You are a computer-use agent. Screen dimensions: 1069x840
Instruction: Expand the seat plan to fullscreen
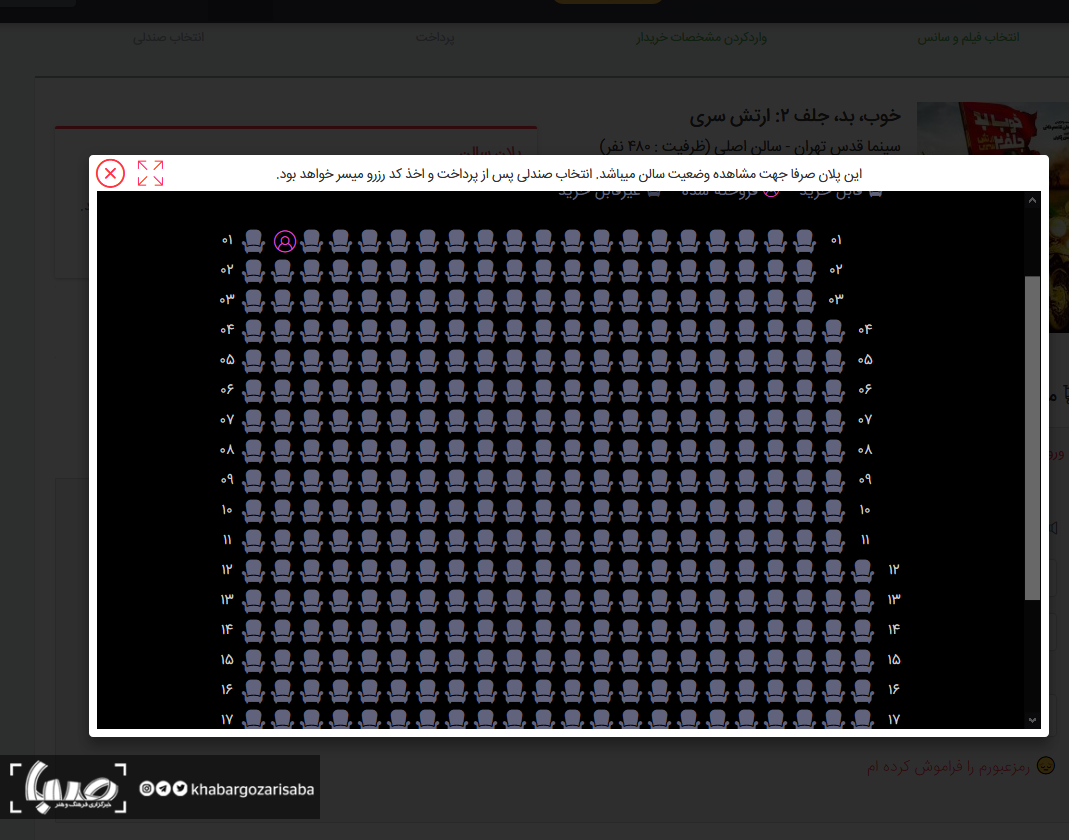tap(150, 173)
